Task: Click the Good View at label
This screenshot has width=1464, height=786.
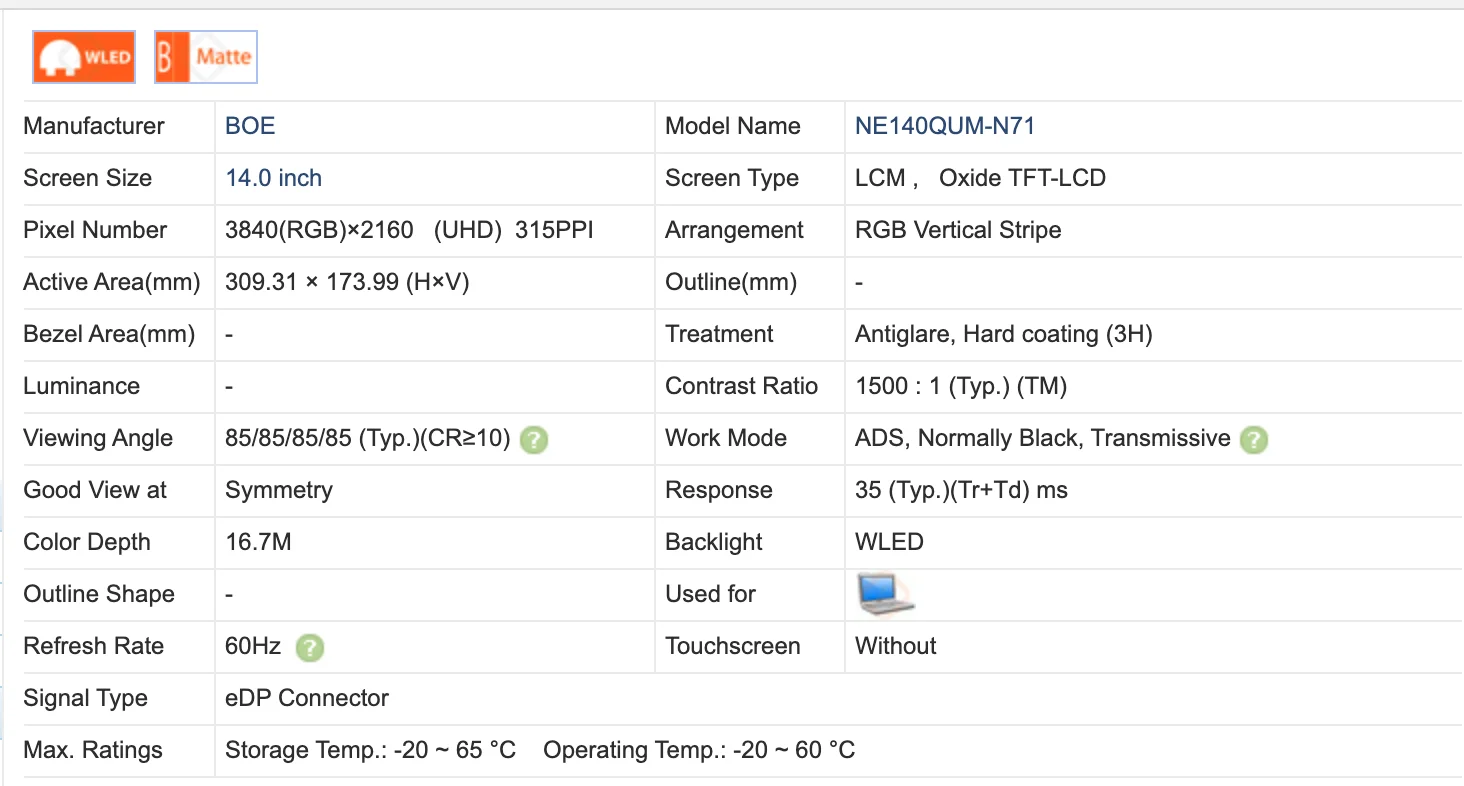Action: click(95, 490)
